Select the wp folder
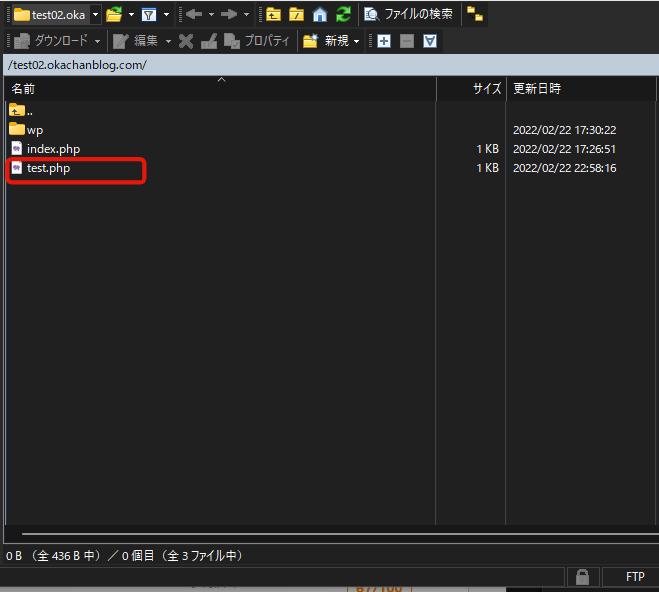 point(35,130)
